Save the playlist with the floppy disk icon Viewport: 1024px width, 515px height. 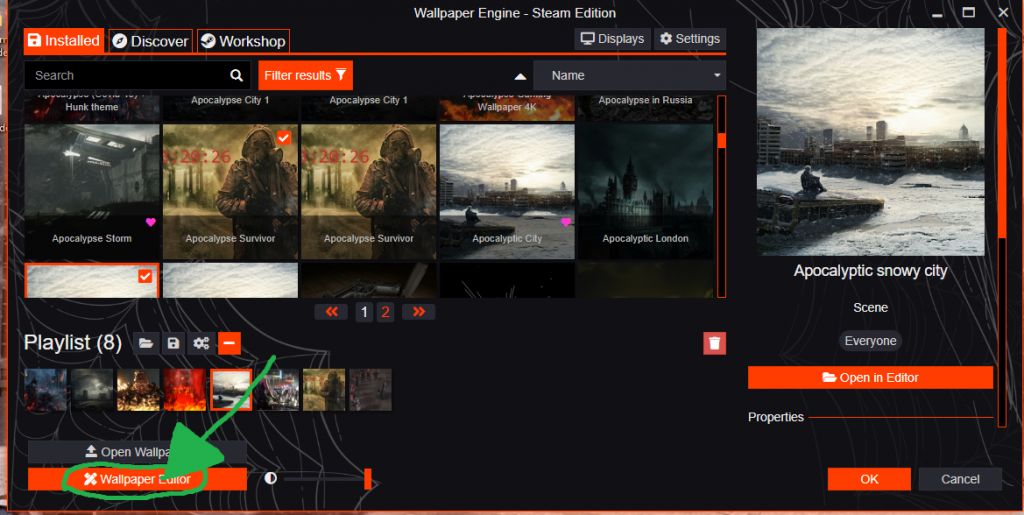[174, 343]
